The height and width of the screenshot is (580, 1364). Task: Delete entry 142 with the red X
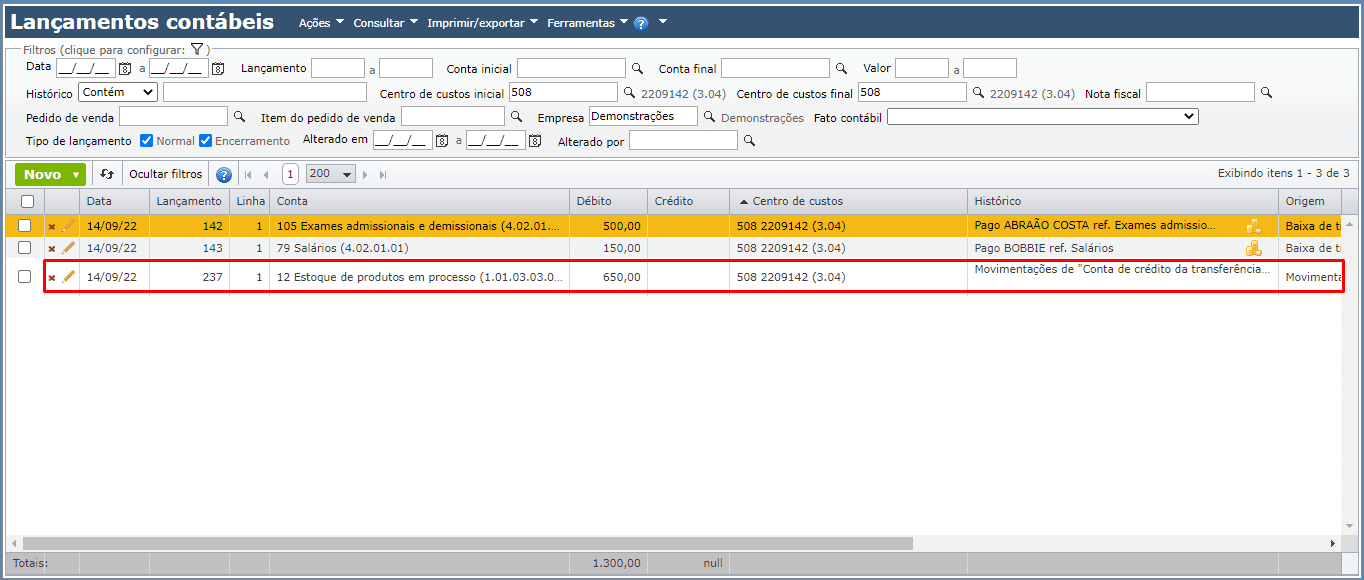click(52, 227)
